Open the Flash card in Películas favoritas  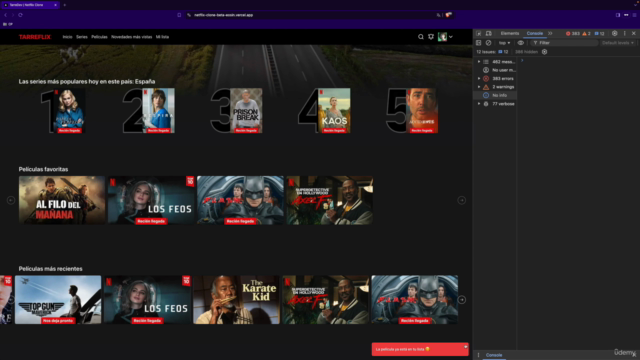(240, 200)
